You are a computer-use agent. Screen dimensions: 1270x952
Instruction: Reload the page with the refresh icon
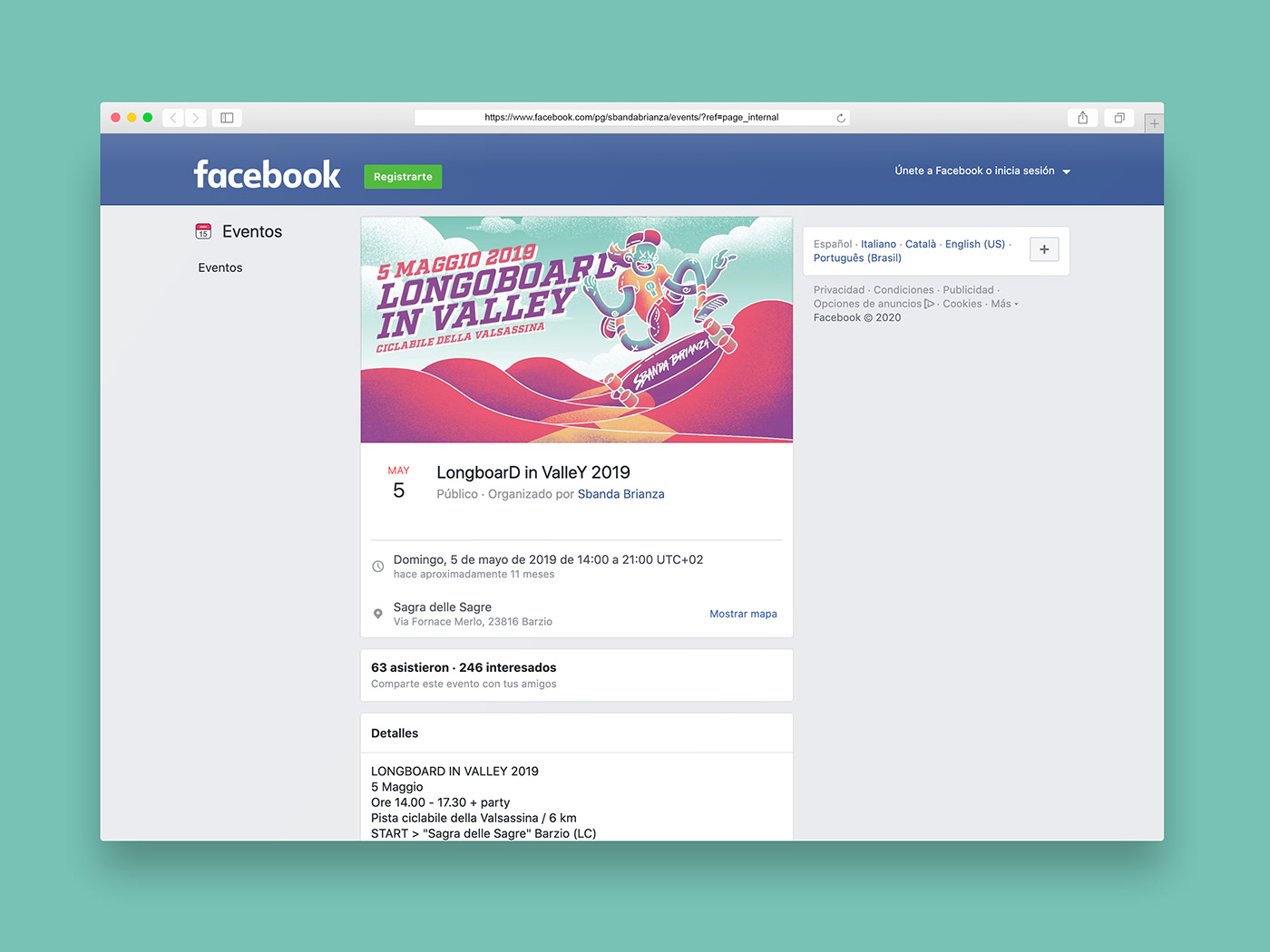coord(841,118)
